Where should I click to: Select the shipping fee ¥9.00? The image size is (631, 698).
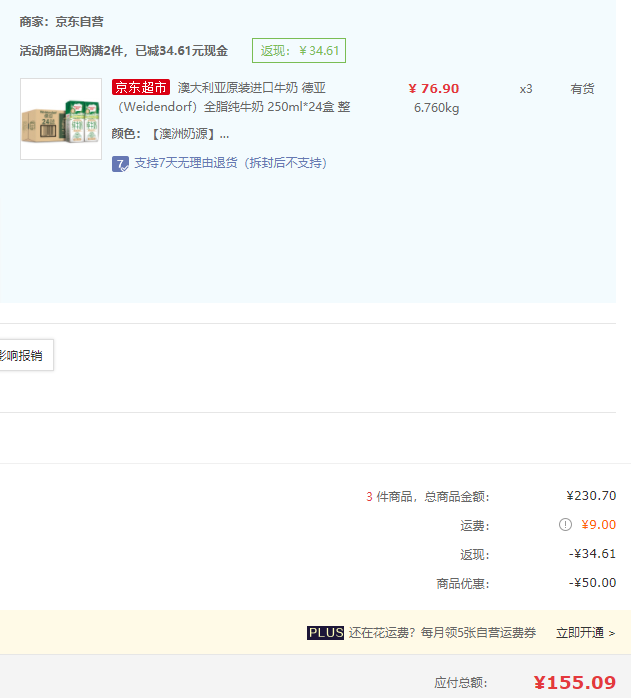click(x=598, y=524)
